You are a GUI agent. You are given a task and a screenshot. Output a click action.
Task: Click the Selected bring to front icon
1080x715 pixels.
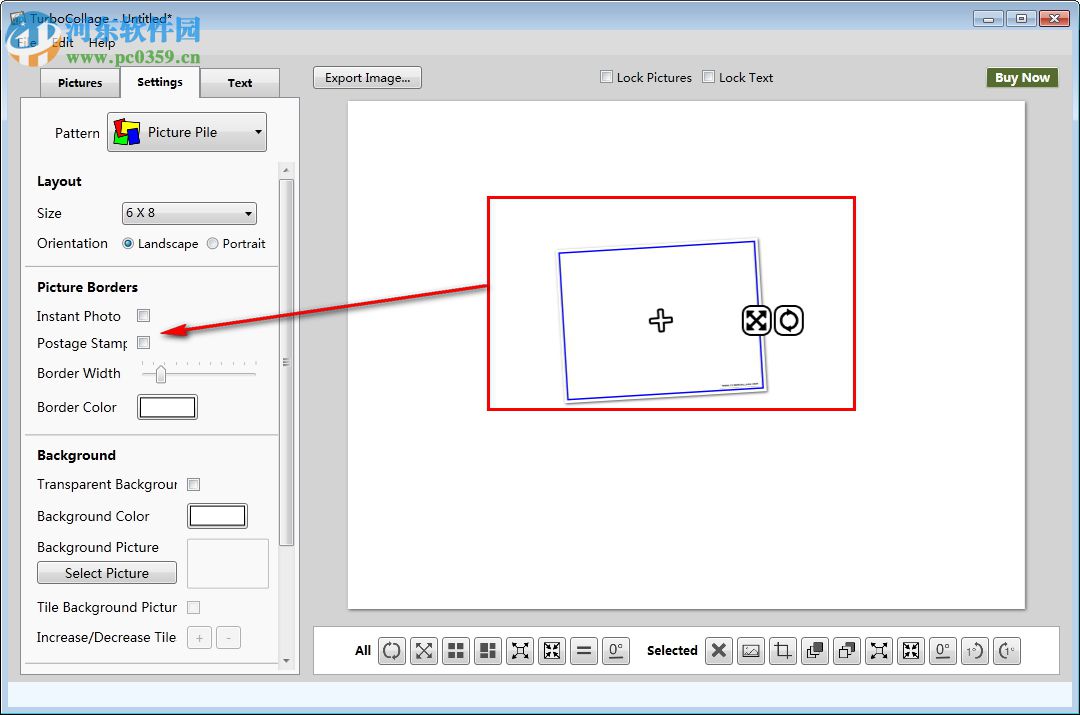[815, 650]
